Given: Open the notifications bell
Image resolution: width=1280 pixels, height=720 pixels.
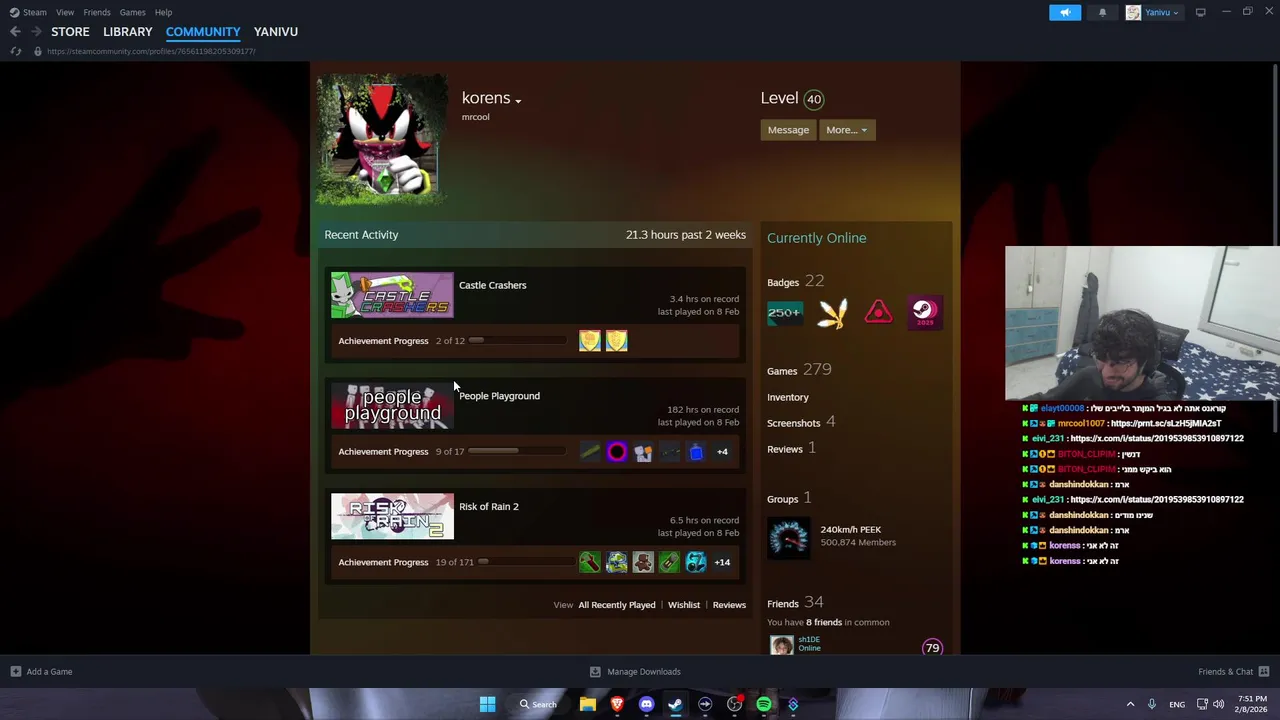Looking at the screenshot, I should [1102, 12].
